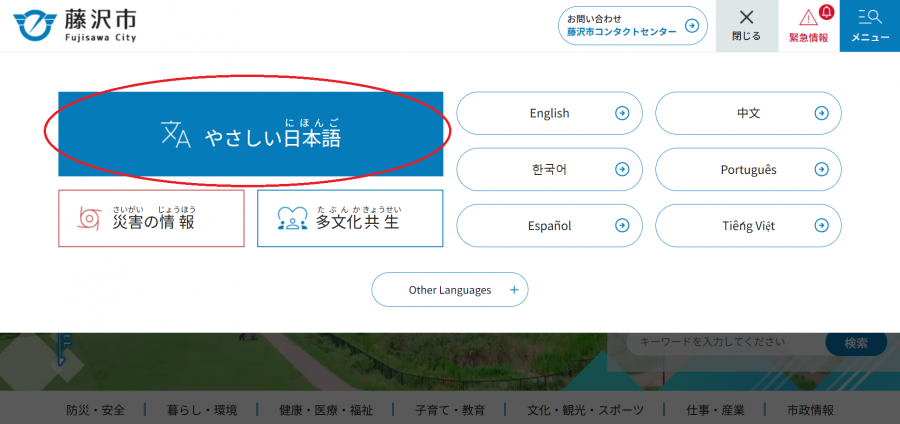Click the typhoon icon in 災害の情報
Screen dimensions: 900x424
[89, 219]
